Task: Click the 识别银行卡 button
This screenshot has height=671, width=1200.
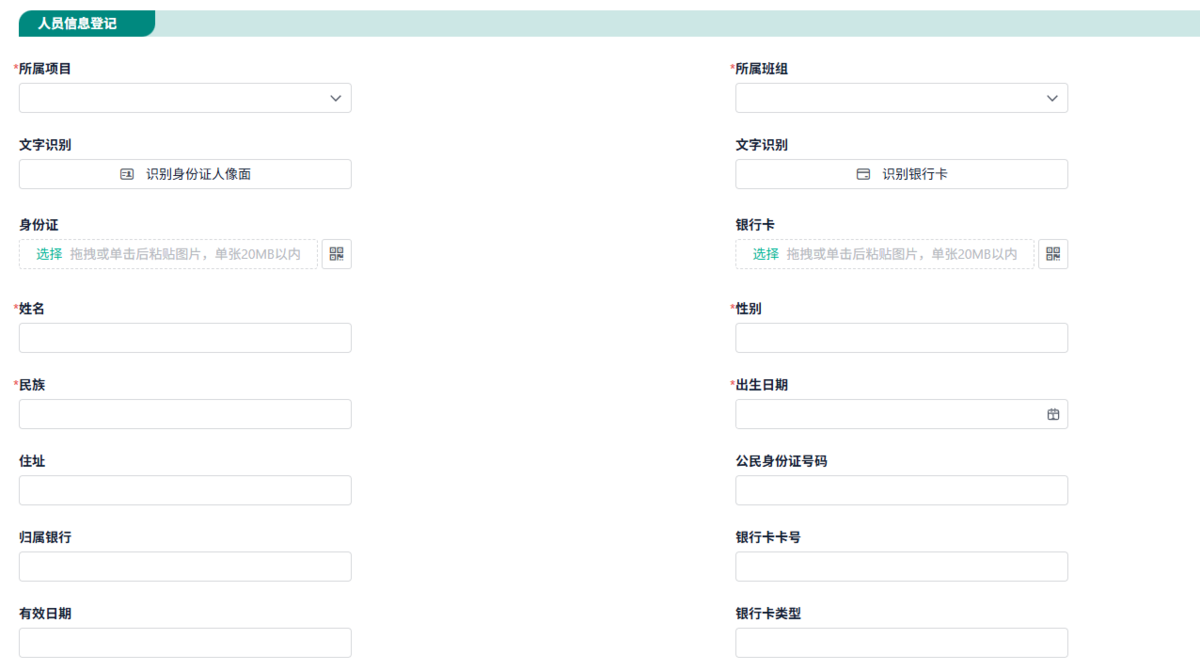Action: [x=902, y=174]
